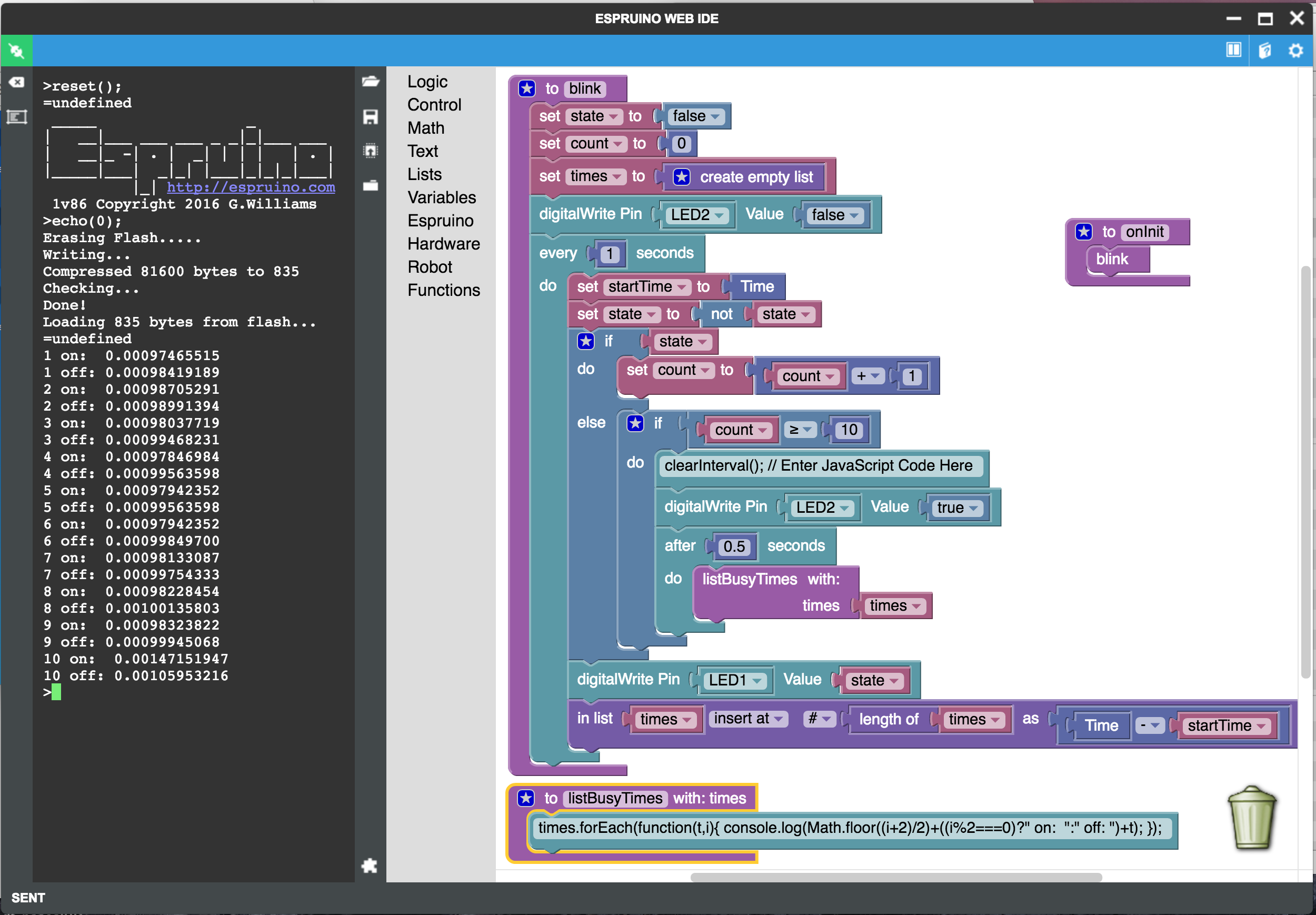The height and width of the screenshot is (915, 1316).
Task: Open the Text block category
Action: 422,151
